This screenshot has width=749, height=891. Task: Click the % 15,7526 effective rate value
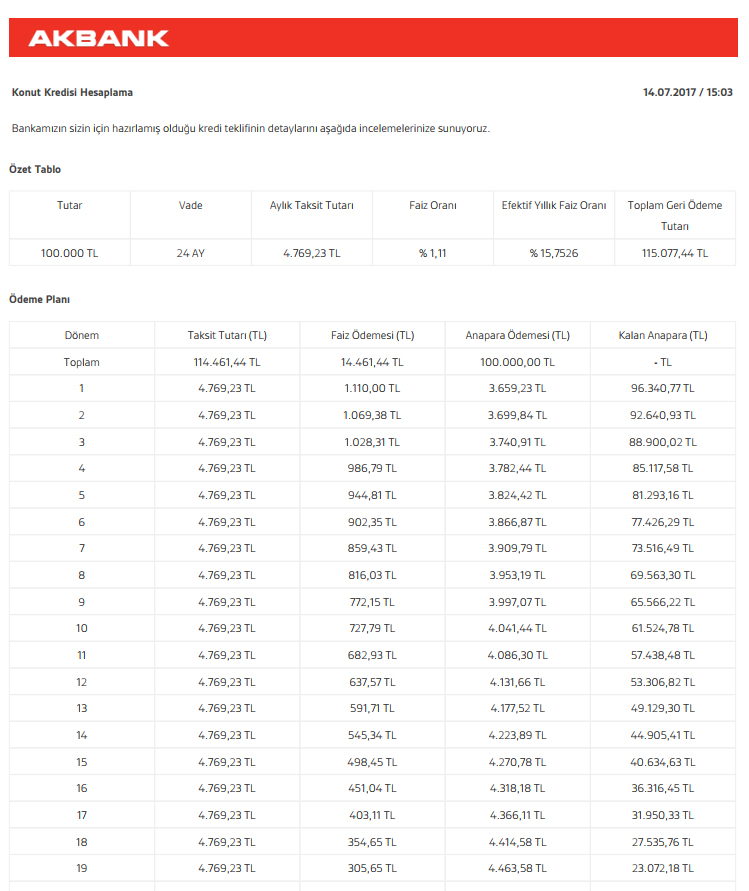click(x=553, y=253)
